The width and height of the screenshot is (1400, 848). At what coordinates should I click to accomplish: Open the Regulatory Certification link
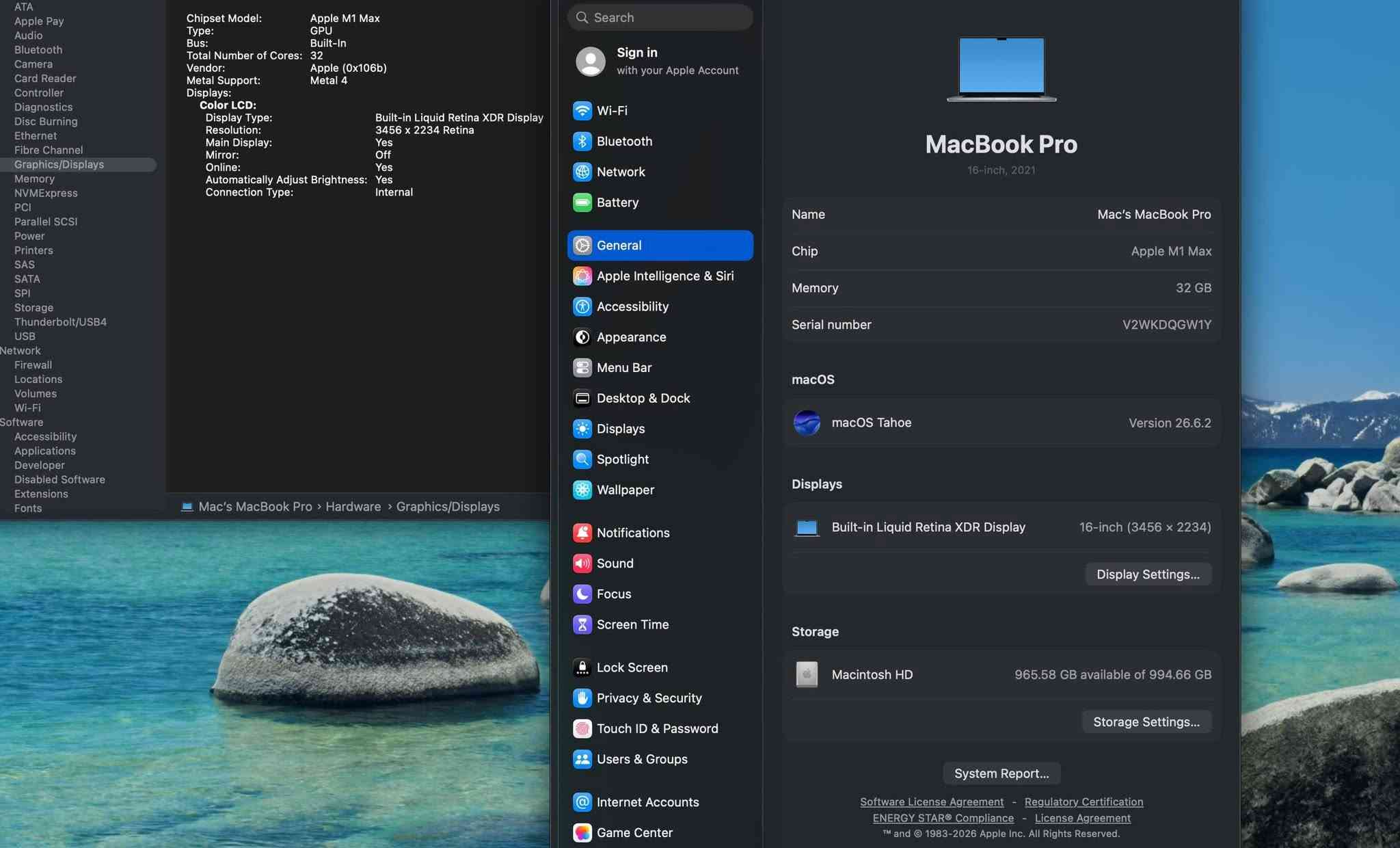pyautogui.click(x=1083, y=801)
